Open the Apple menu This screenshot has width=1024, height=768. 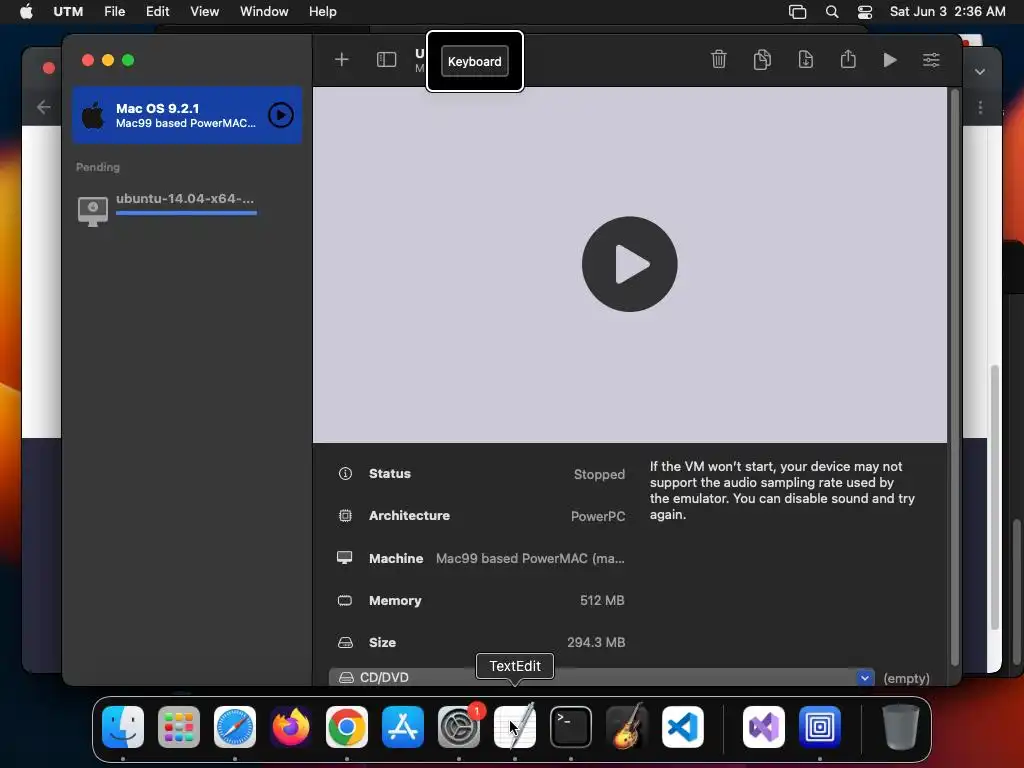pyautogui.click(x=26, y=11)
